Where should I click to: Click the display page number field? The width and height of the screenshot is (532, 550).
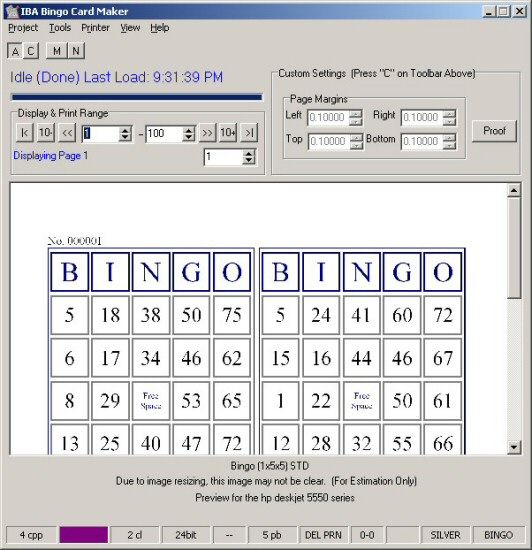pos(223,156)
